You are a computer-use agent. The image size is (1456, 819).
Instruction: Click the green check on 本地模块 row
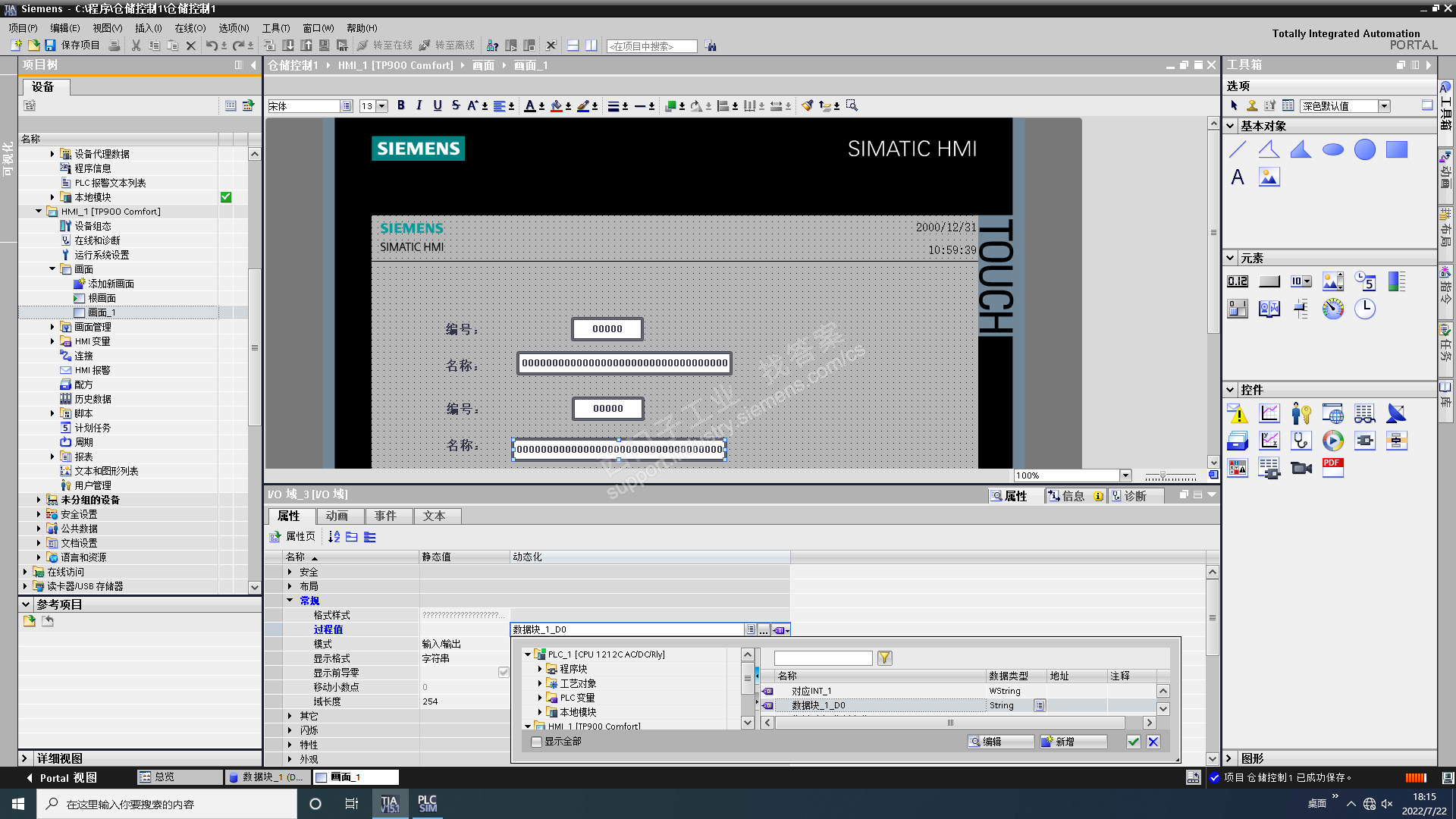[x=226, y=197]
